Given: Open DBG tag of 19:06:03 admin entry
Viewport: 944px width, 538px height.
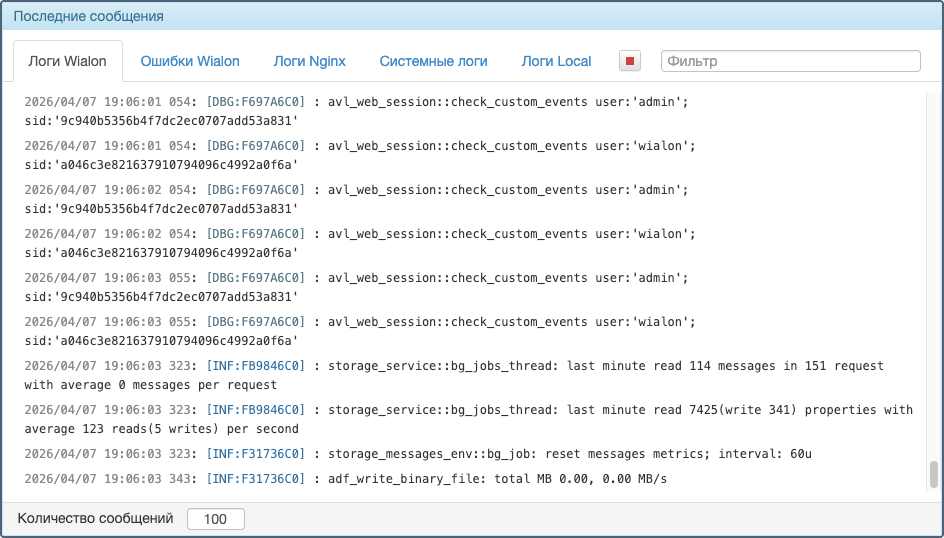Looking at the screenshot, I should 255,278.
